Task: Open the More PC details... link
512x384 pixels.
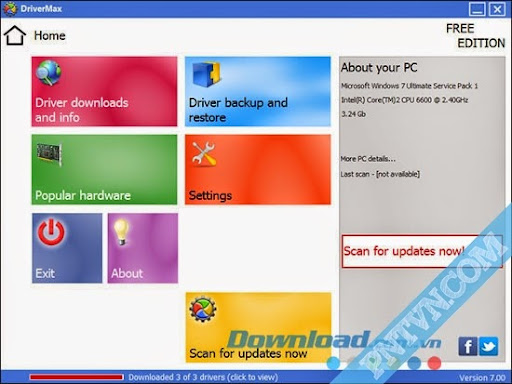Action: (368, 159)
